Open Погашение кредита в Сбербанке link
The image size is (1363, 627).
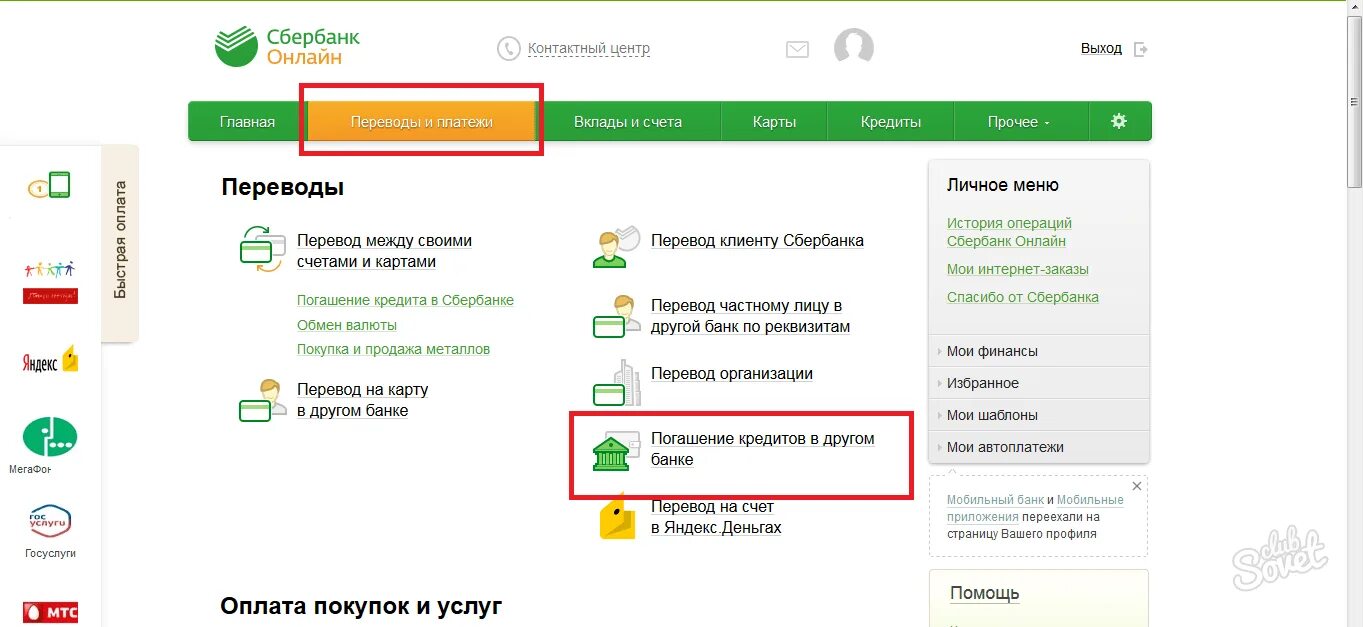[405, 300]
